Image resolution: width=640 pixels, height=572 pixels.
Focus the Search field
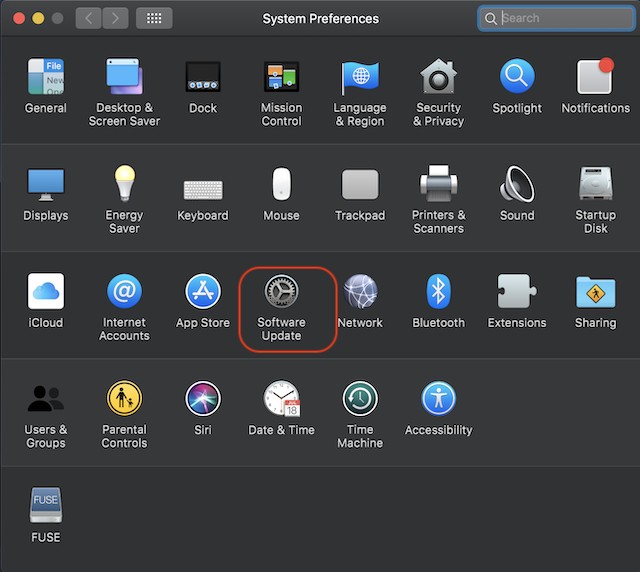(x=556, y=18)
